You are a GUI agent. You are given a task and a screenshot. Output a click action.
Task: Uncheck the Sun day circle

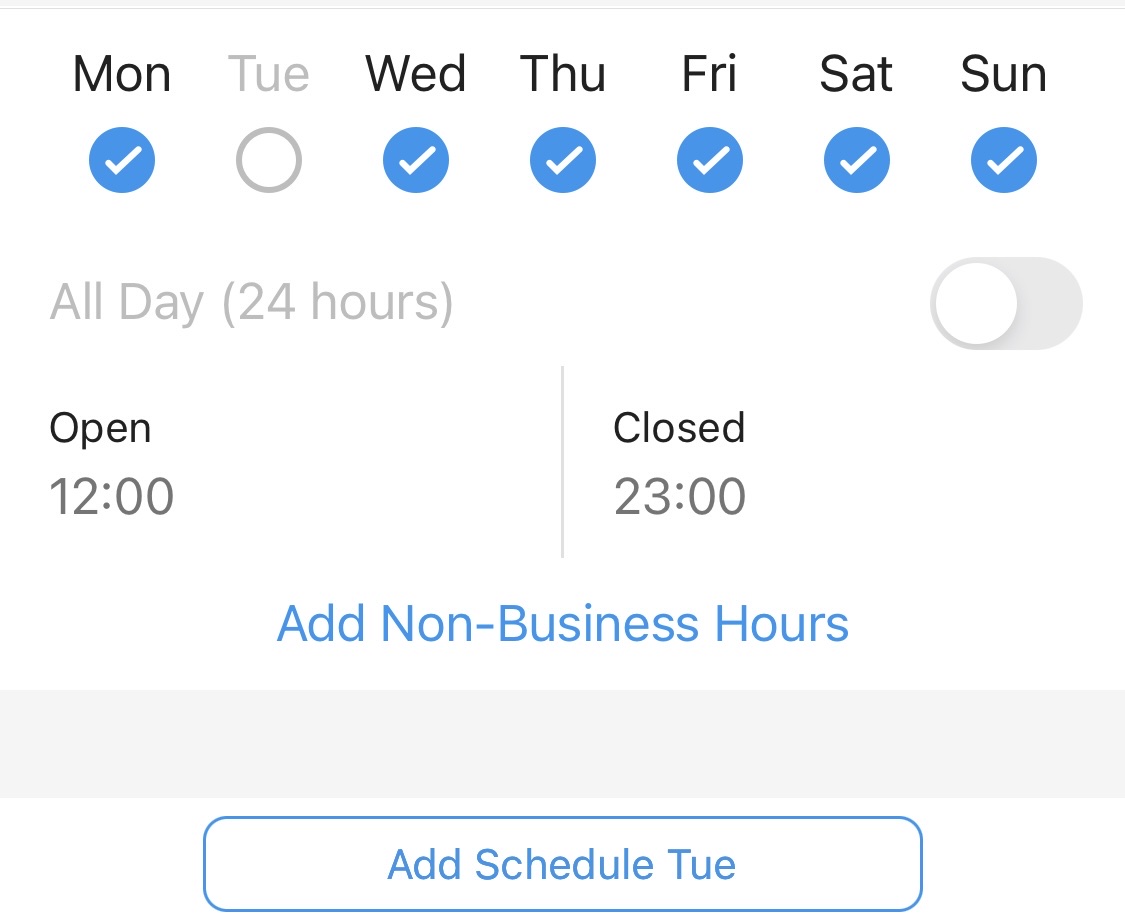click(1003, 159)
